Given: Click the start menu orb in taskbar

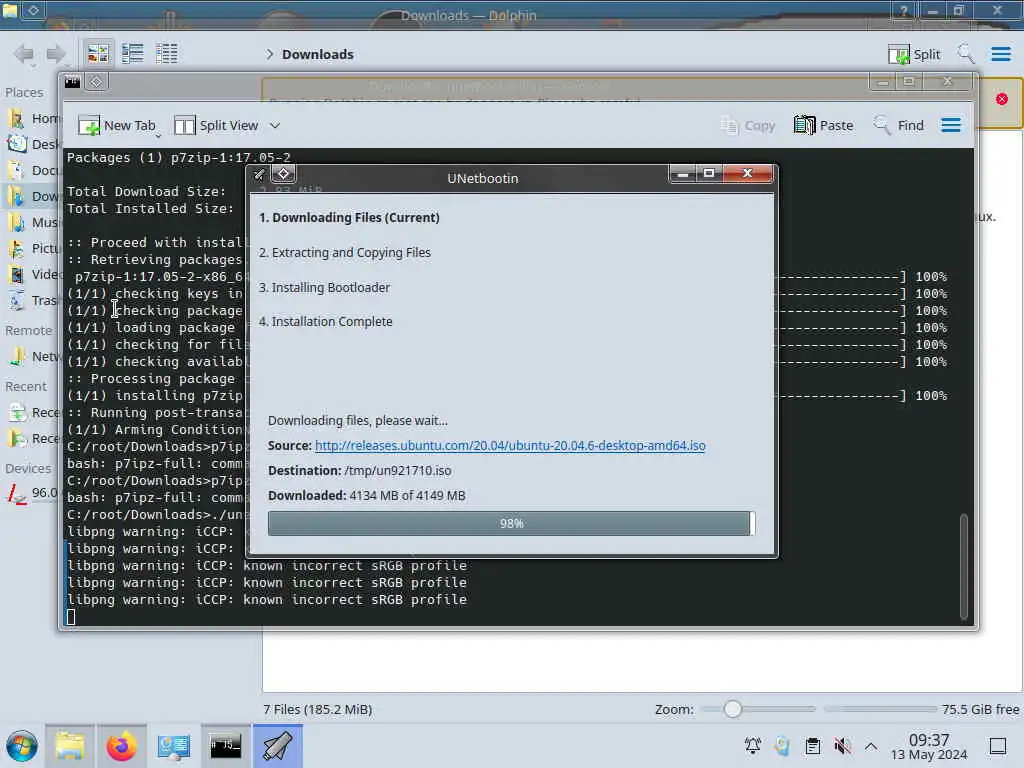Looking at the screenshot, I should click(x=22, y=746).
